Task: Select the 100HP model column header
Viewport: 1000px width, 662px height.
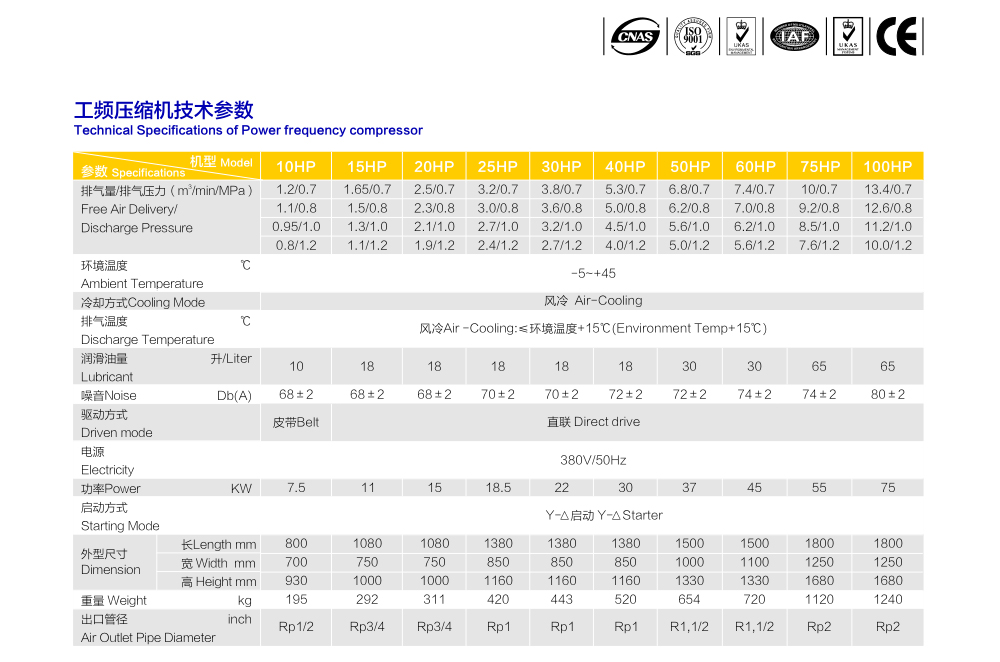Action: [x=887, y=167]
